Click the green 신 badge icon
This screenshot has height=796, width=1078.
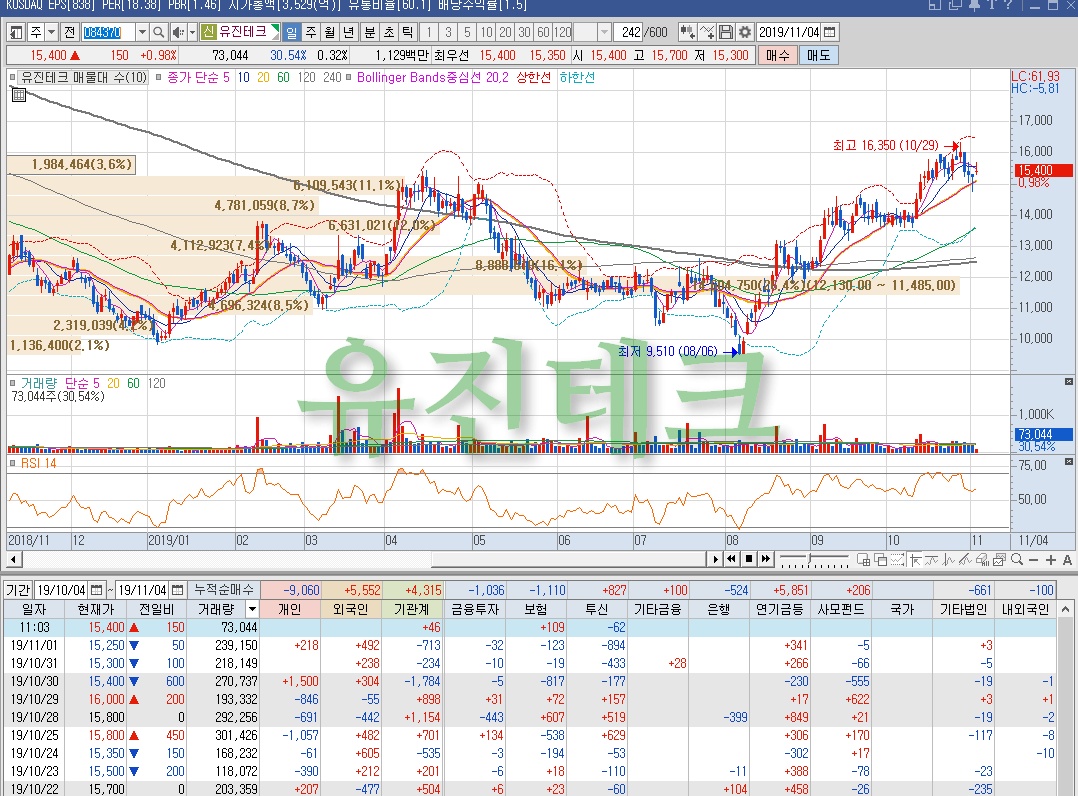tap(209, 32)
